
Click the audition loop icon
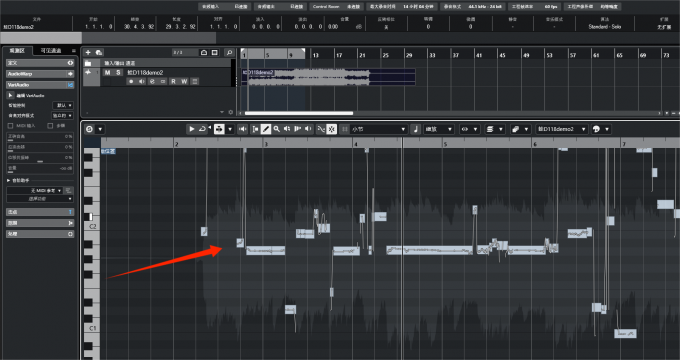(x=202, y=129)
